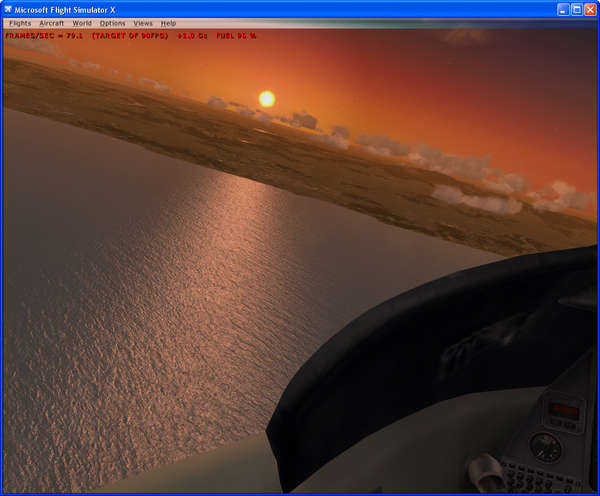600x496 pixels.
Task: Click the red digital display in the cockpit
Action: 564,412
